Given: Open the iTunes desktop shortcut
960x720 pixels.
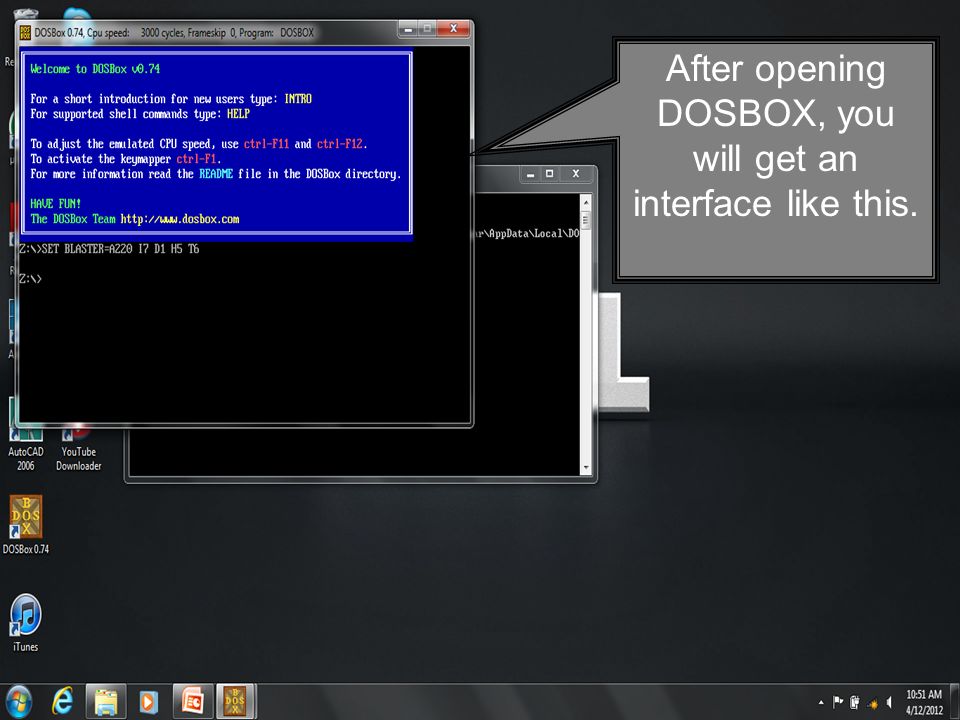Looking at the screenshot, I should (26, 622).
